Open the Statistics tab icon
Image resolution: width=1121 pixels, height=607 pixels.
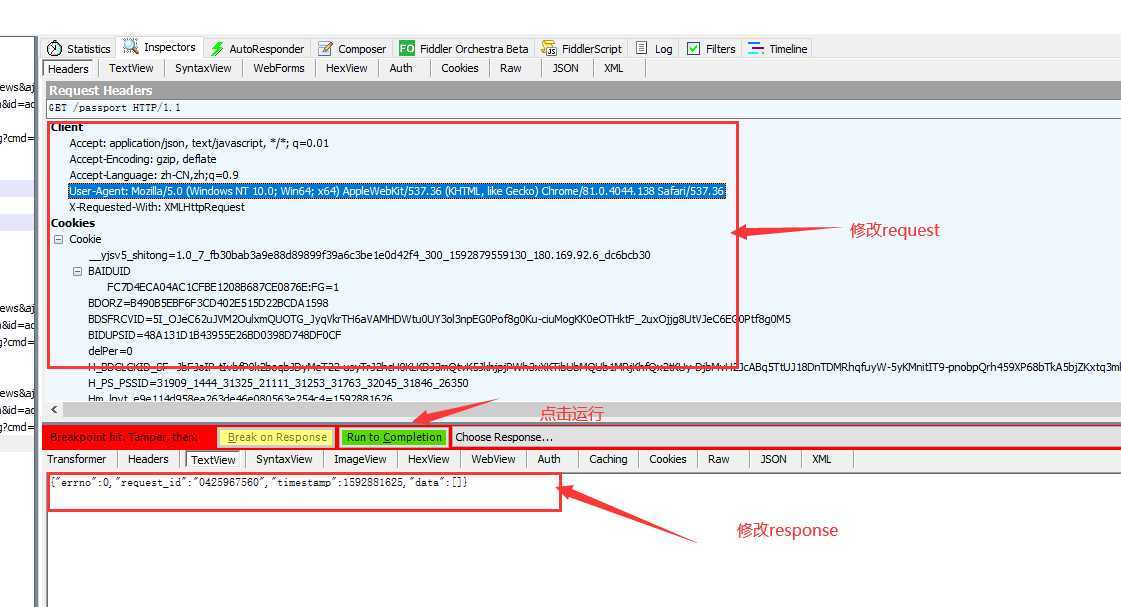tap(54, 49)
